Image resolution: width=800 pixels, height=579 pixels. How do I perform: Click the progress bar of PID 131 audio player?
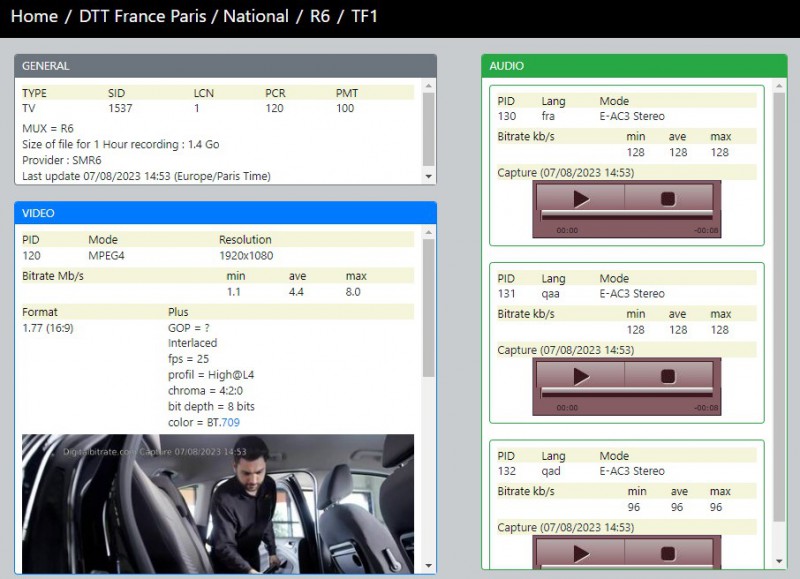click(x=627, y=392)
